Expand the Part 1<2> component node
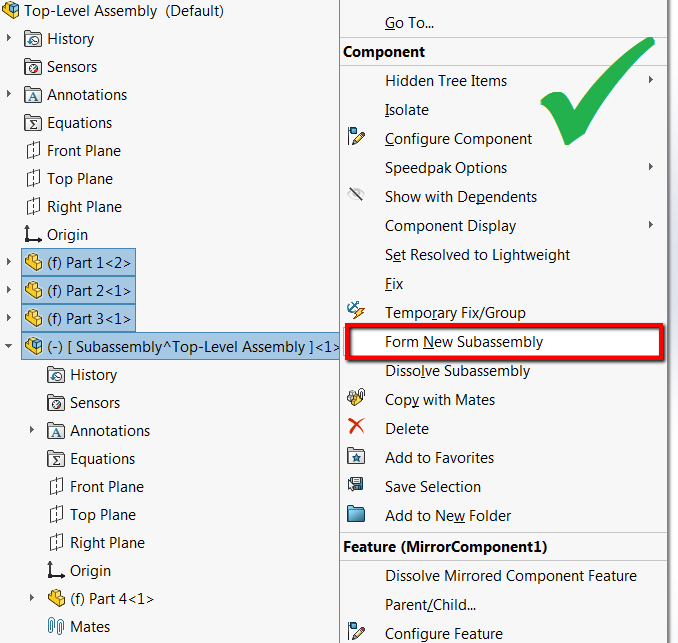 coord(9,262)
